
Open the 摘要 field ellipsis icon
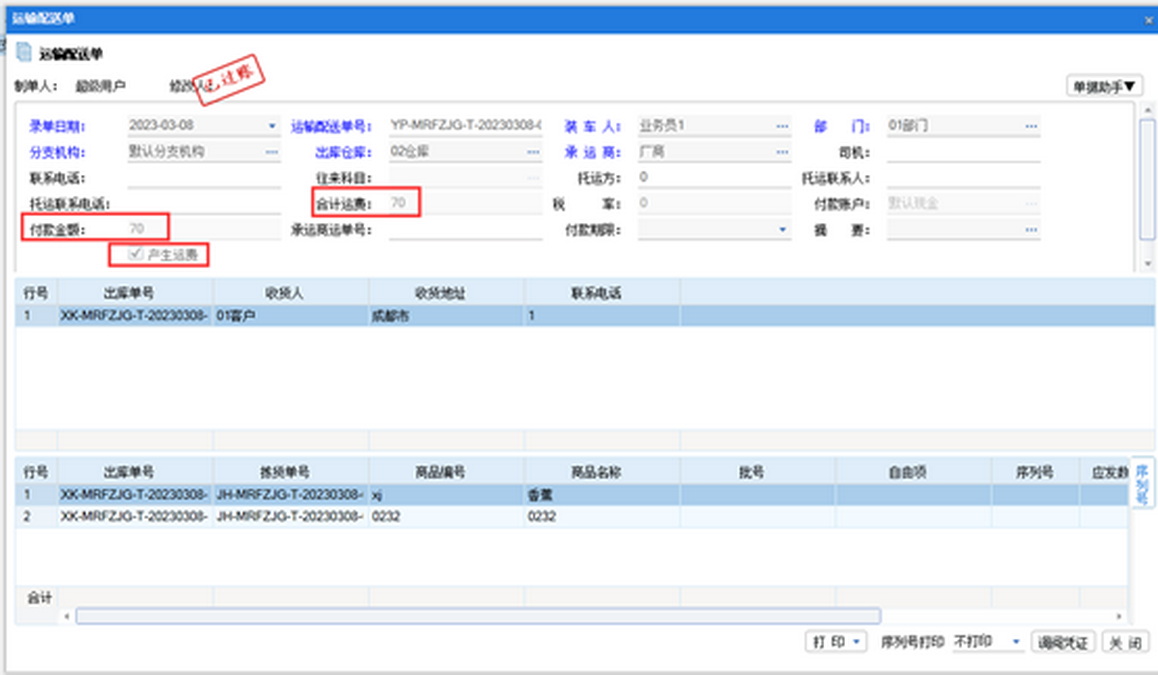coord(1030,230)
